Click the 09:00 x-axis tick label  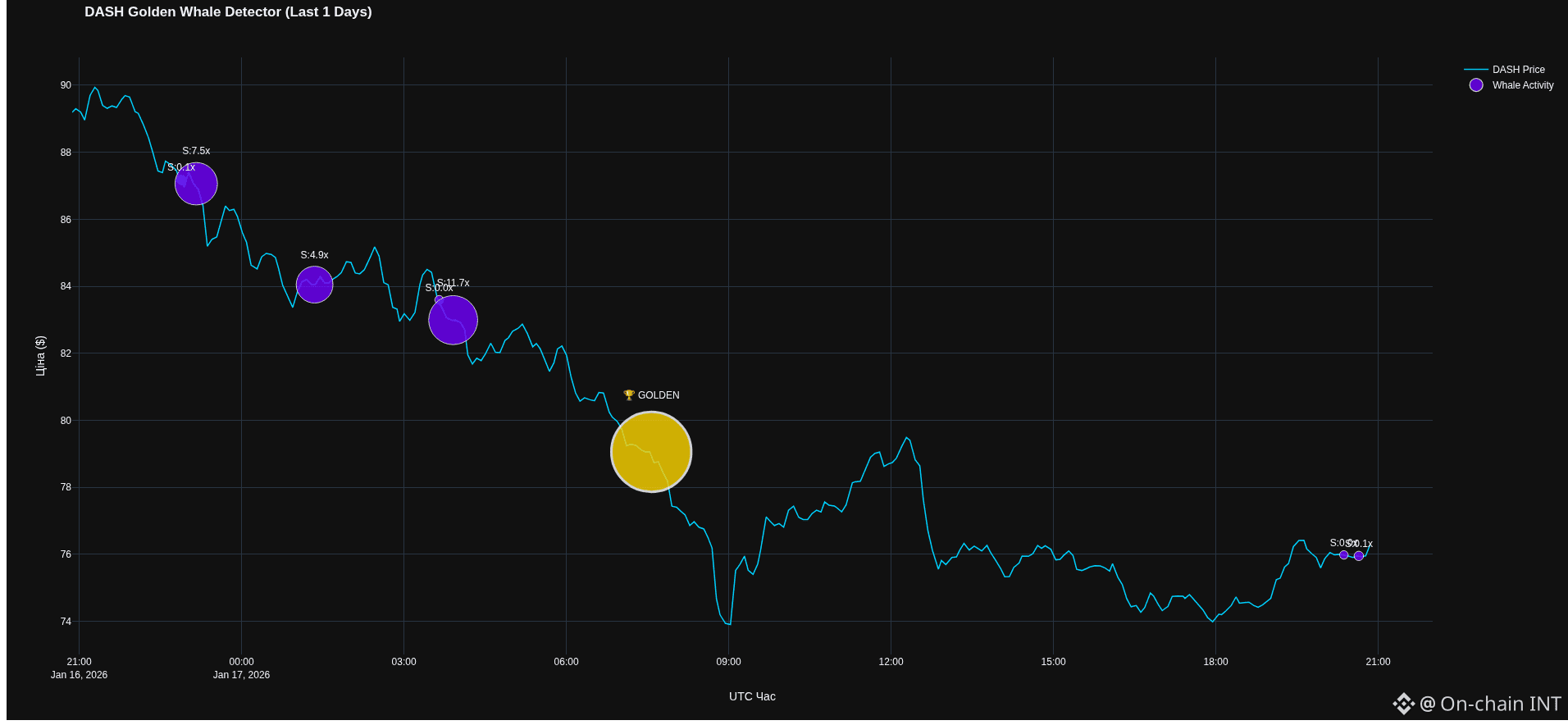[x=728, y=662]
